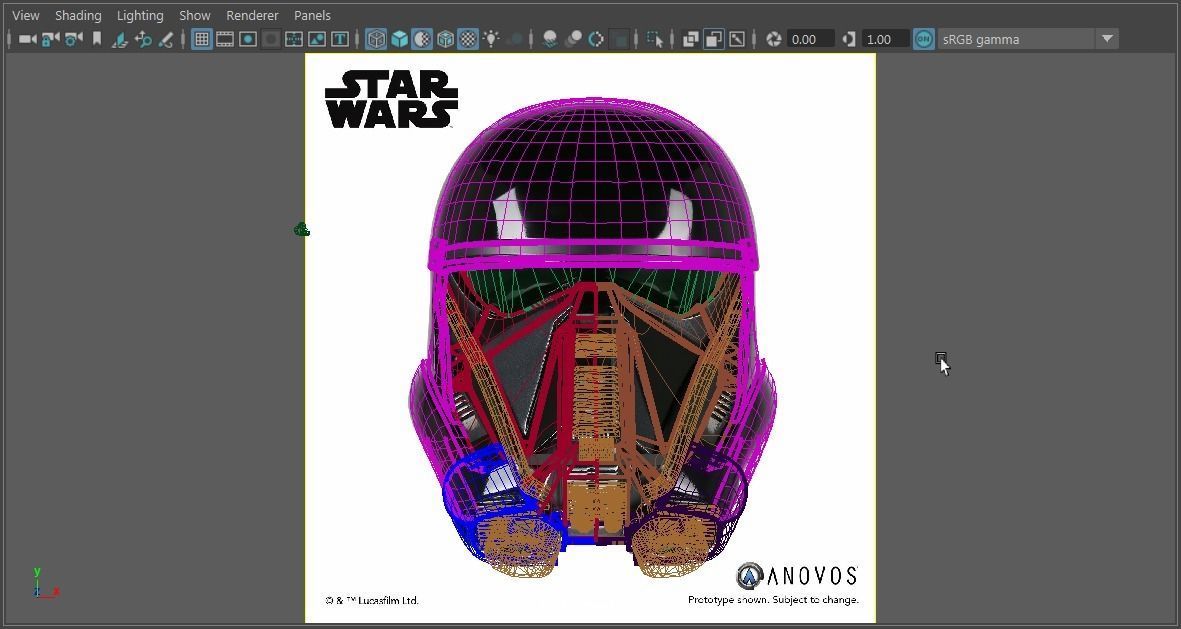Toggle Use Default Material icon
Image resolution: width=1181 pixels, height=629 pixels.
[422, 39]
